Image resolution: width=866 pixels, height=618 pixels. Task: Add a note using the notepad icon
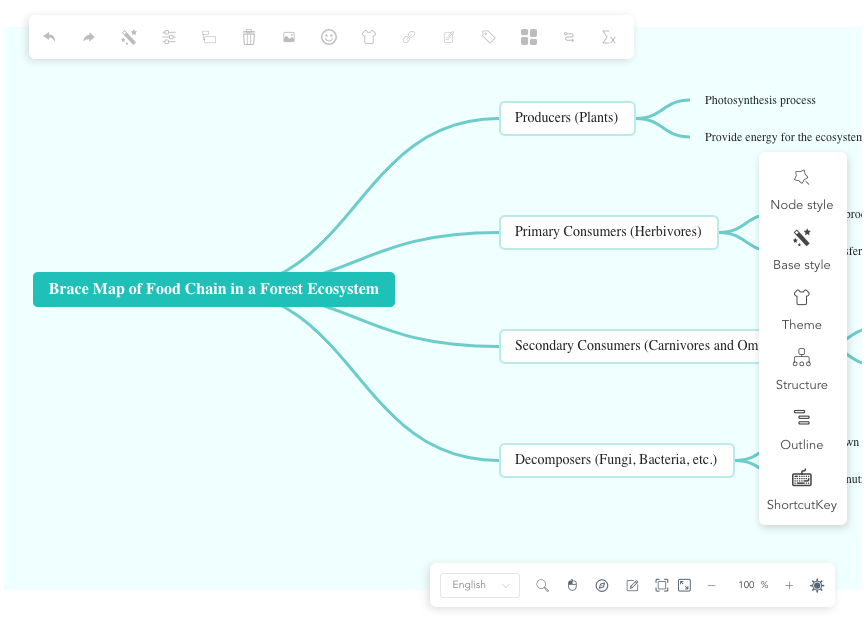click(449, 37)
